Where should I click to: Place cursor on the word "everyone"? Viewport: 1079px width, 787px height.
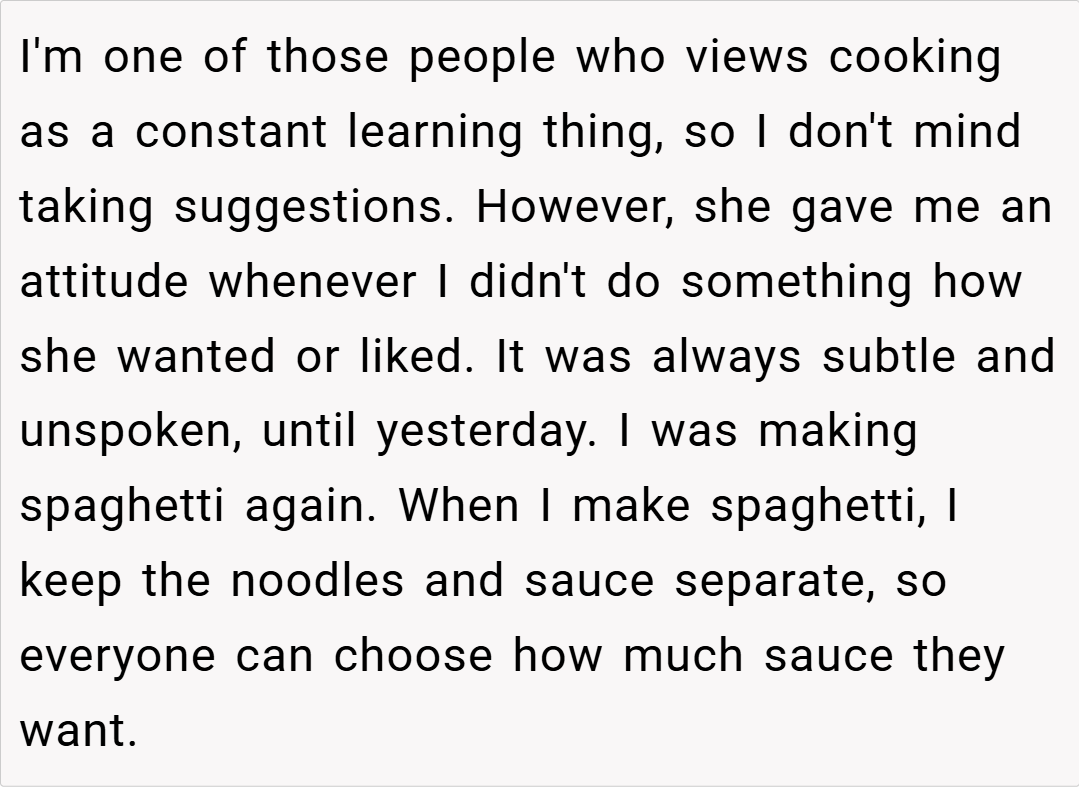119,656
